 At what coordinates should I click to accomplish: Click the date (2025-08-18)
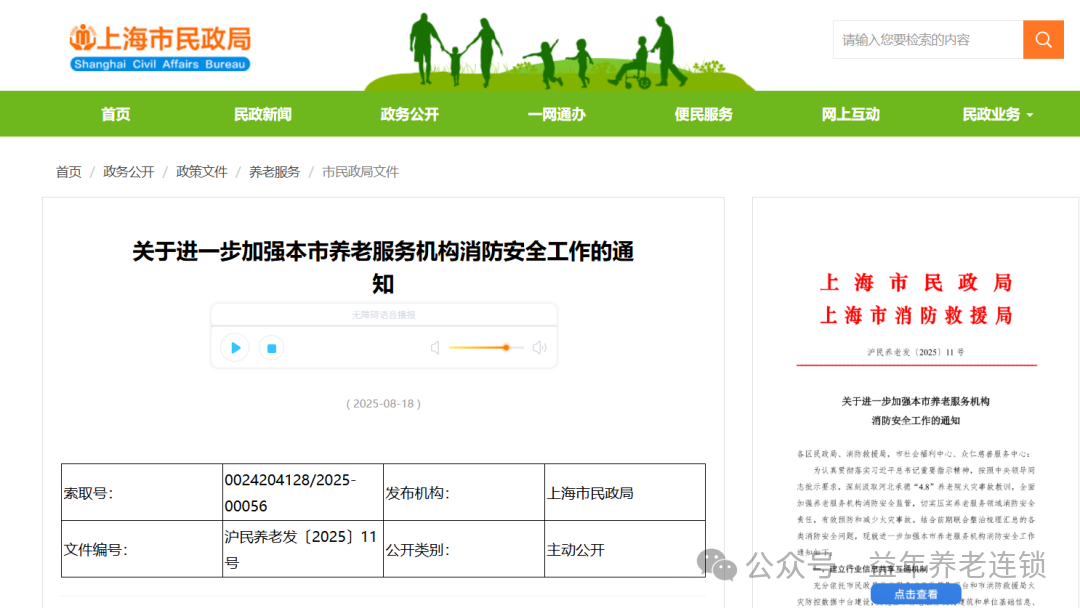pyautogui.click(x=383, y=403)
